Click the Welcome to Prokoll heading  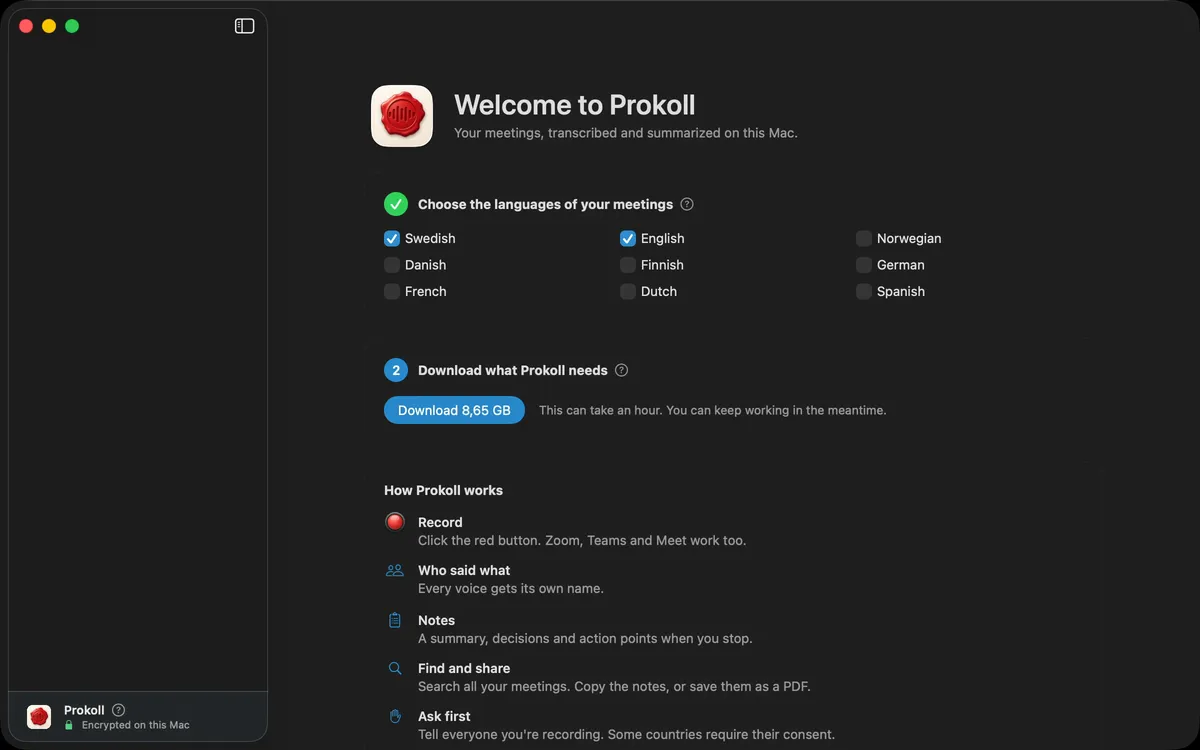pos(575,105)
